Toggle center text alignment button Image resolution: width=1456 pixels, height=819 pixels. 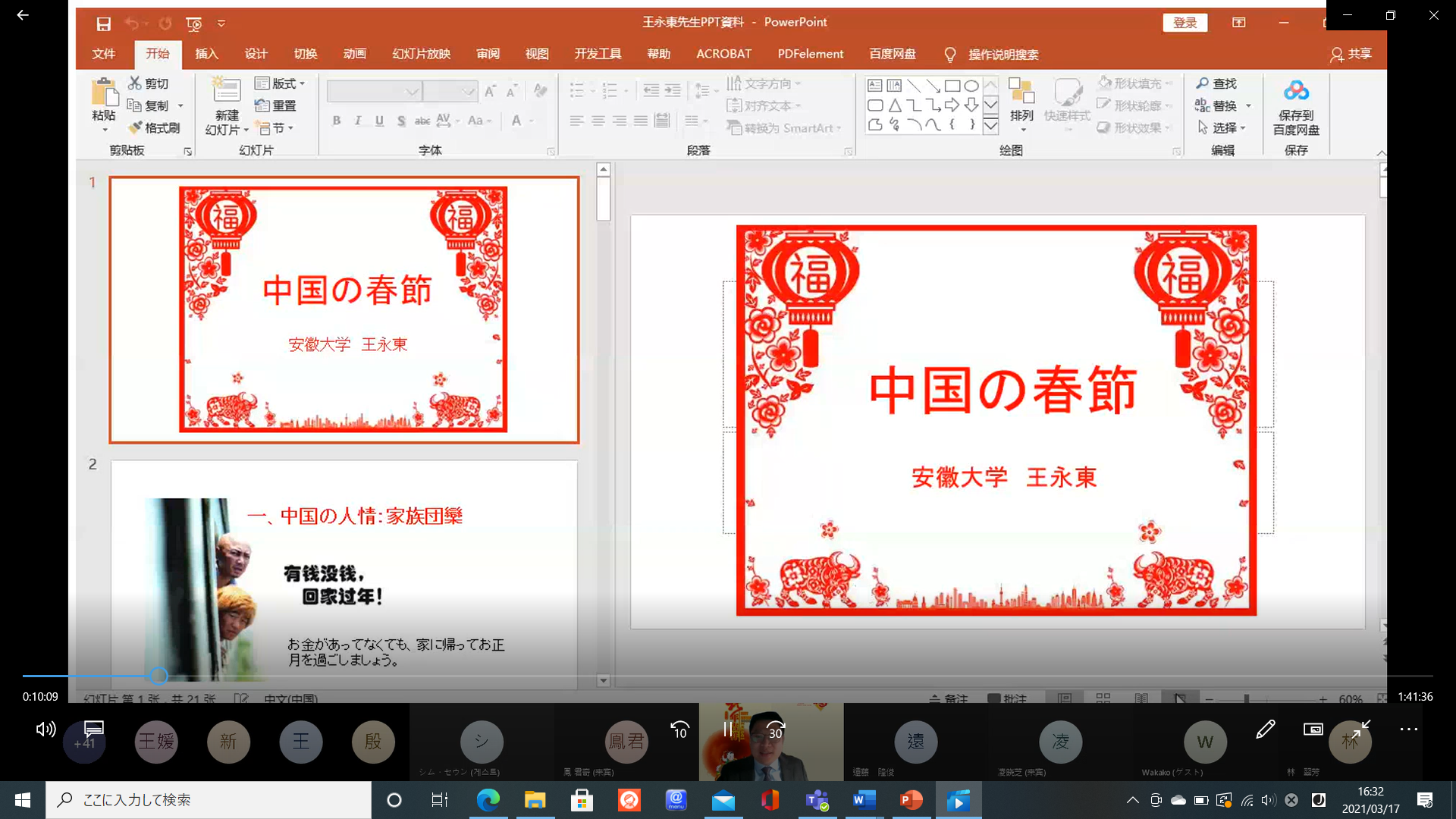[x=598, y=121]
